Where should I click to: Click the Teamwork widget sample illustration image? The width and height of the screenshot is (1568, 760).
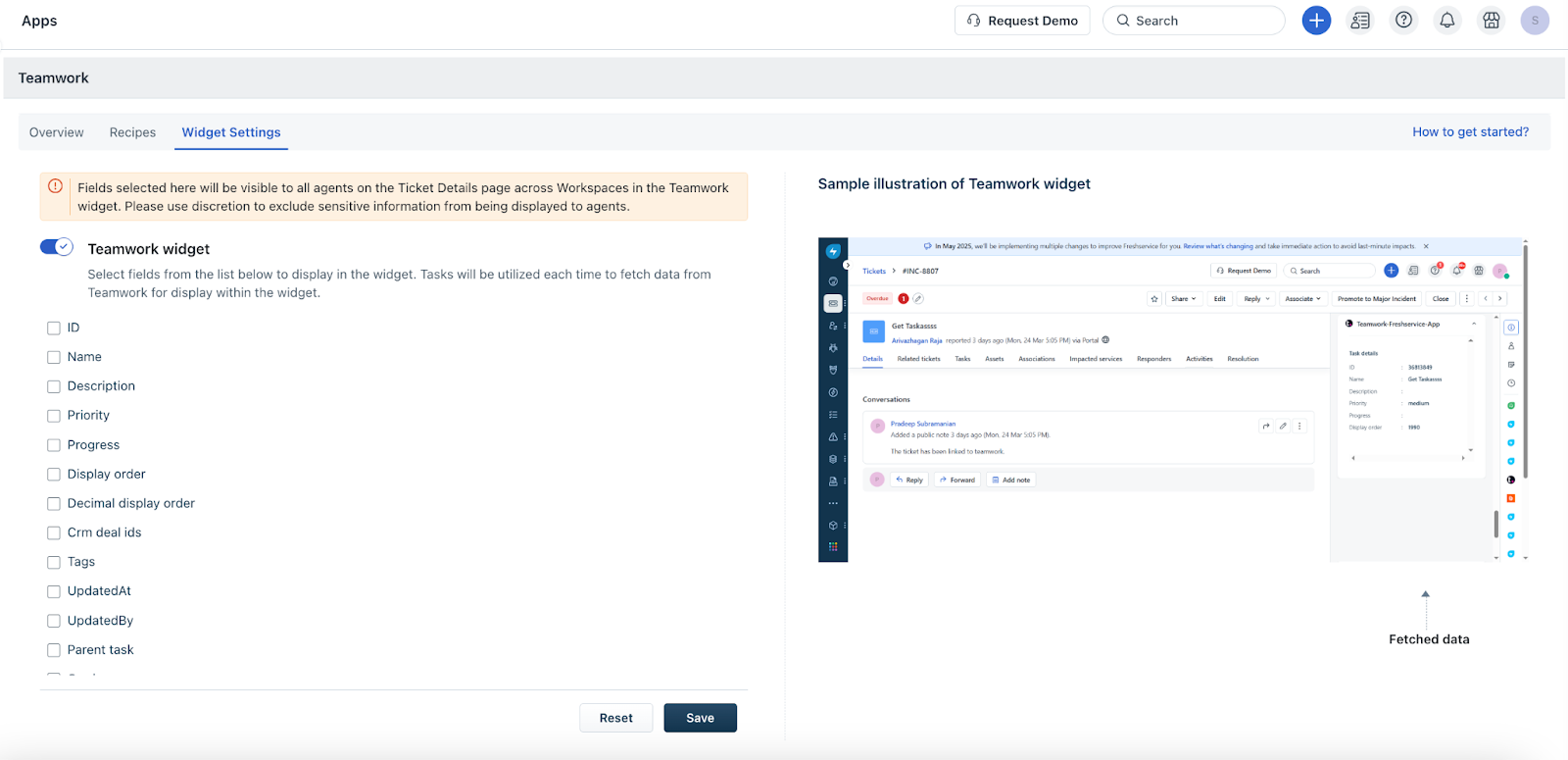click(1173, 400)
